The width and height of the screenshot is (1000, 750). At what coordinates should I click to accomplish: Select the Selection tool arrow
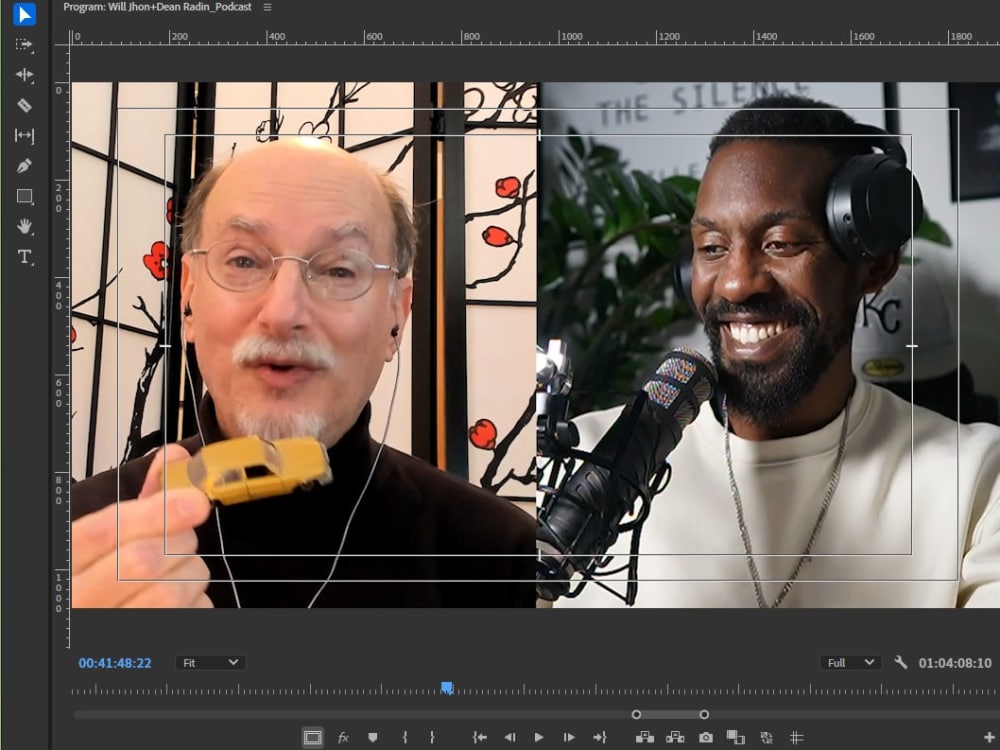coord(24,14)
